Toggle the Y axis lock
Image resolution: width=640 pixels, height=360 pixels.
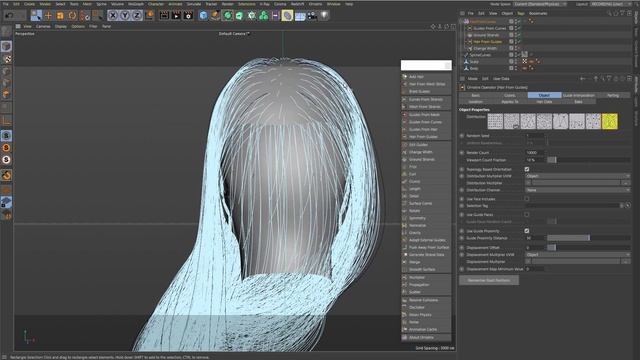click(x=125, y=16)
